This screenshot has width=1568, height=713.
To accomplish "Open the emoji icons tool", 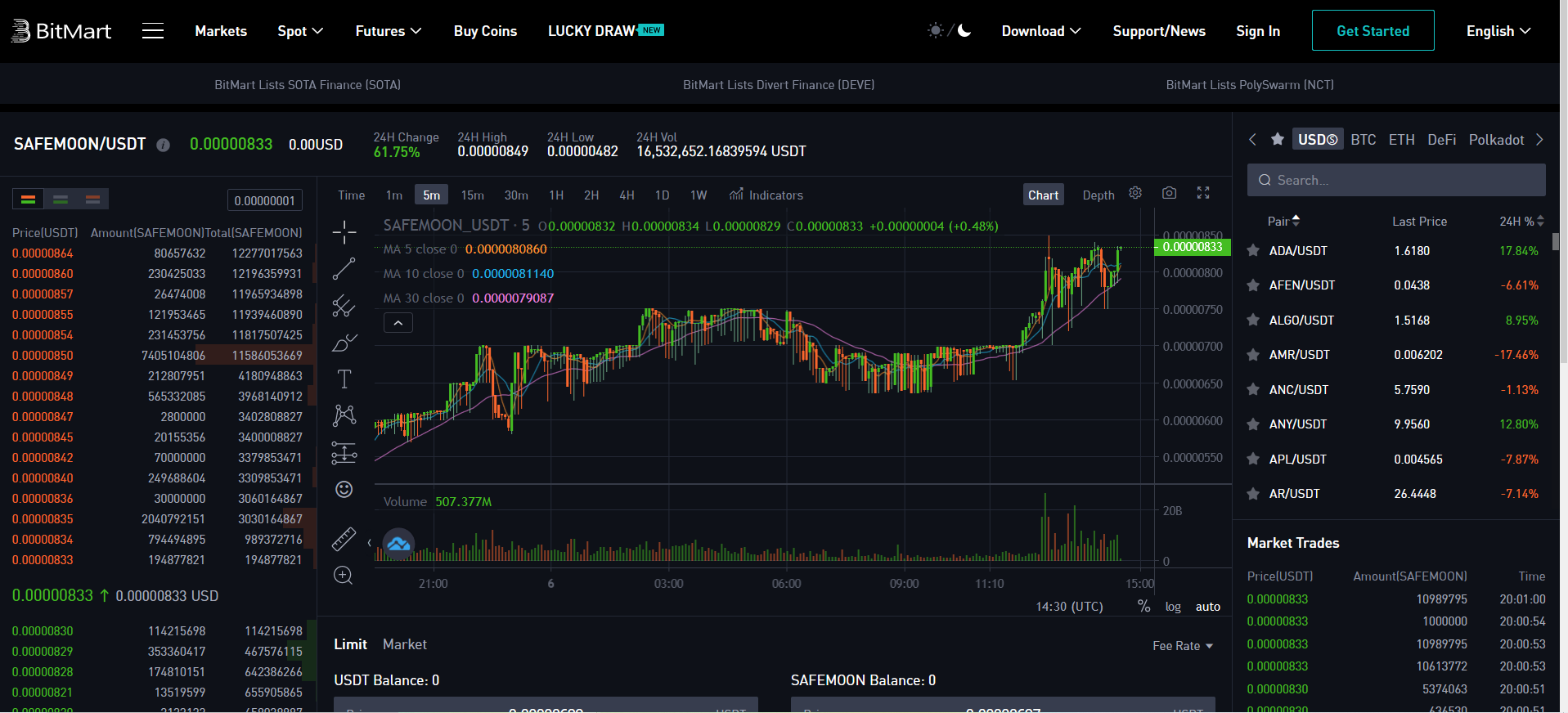I will click(344, 489).
